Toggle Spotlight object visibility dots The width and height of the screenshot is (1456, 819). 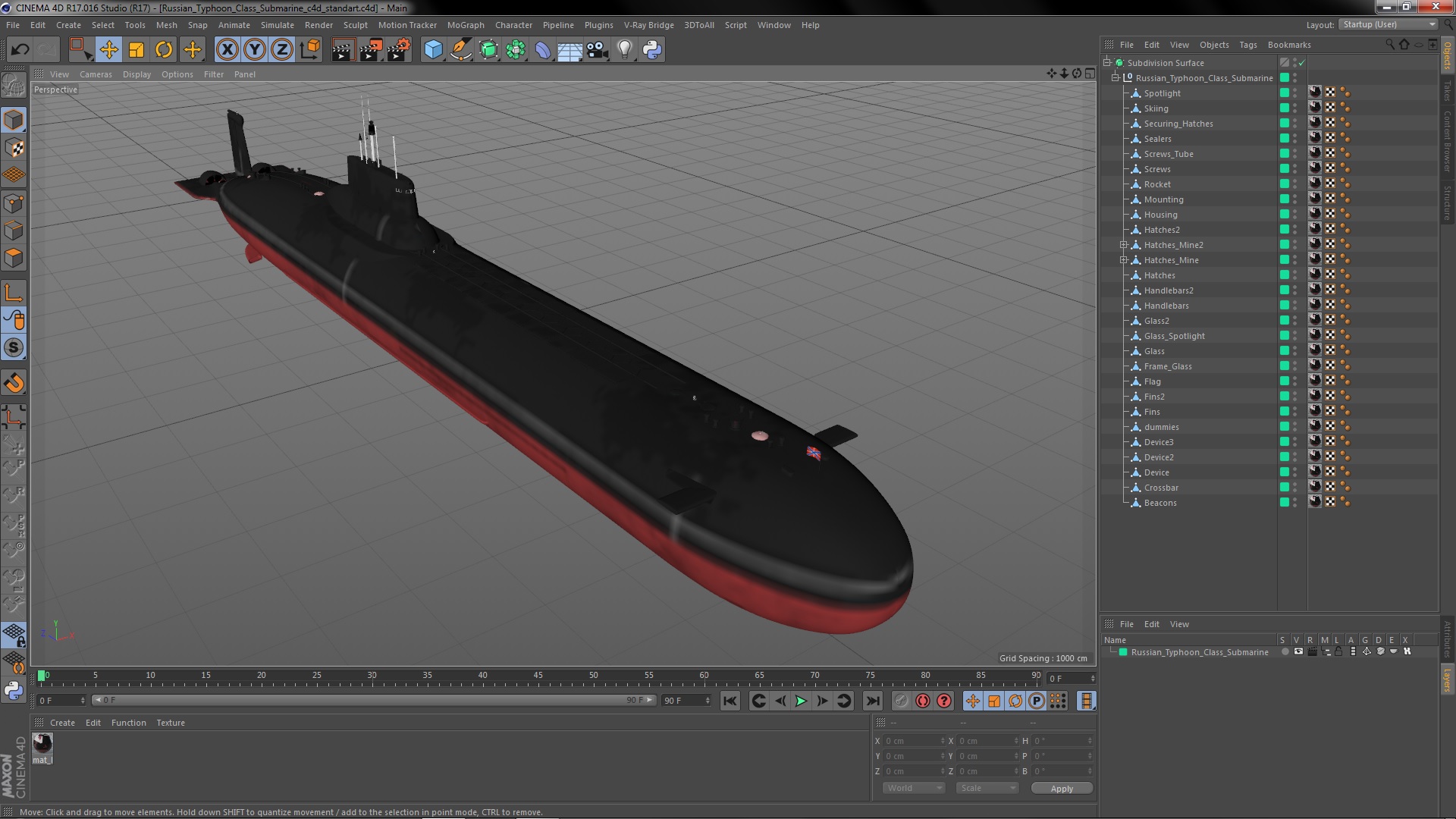point(1295,93)
